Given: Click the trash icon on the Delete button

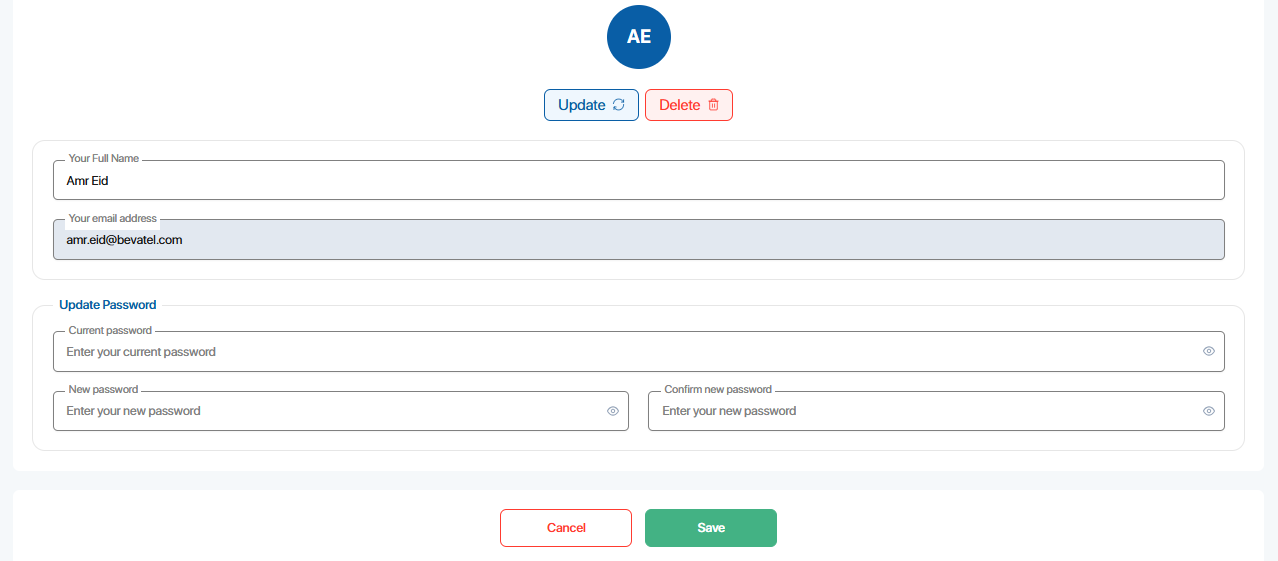Looking at the screenshot, I should tap(713, 105).
